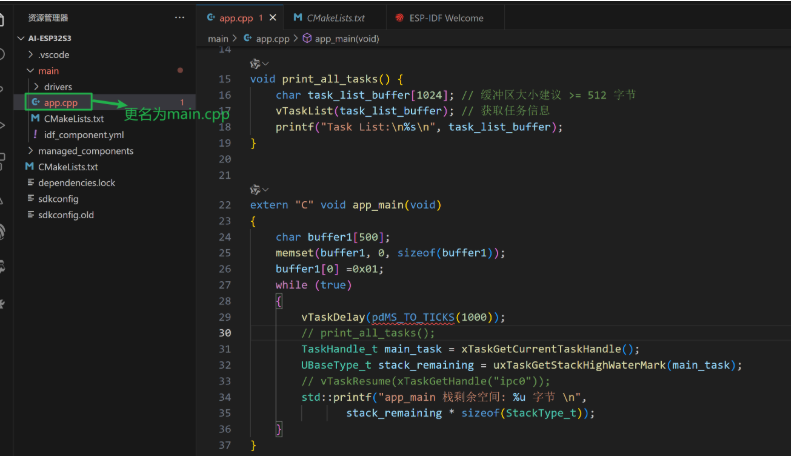This screenshot has height=456, width=791.
Task: Close the app.cpp editor tab
Action: point(273,18)
